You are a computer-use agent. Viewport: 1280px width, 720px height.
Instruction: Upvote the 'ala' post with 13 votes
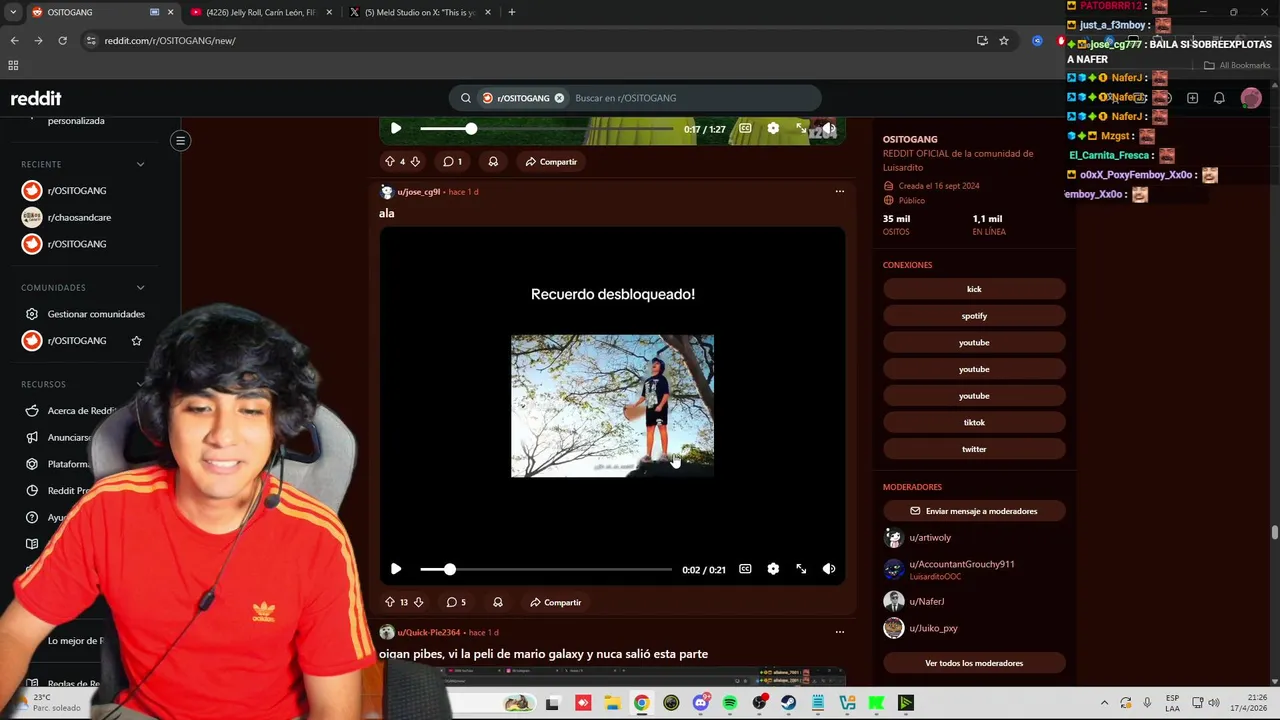[x=390, y=602]
